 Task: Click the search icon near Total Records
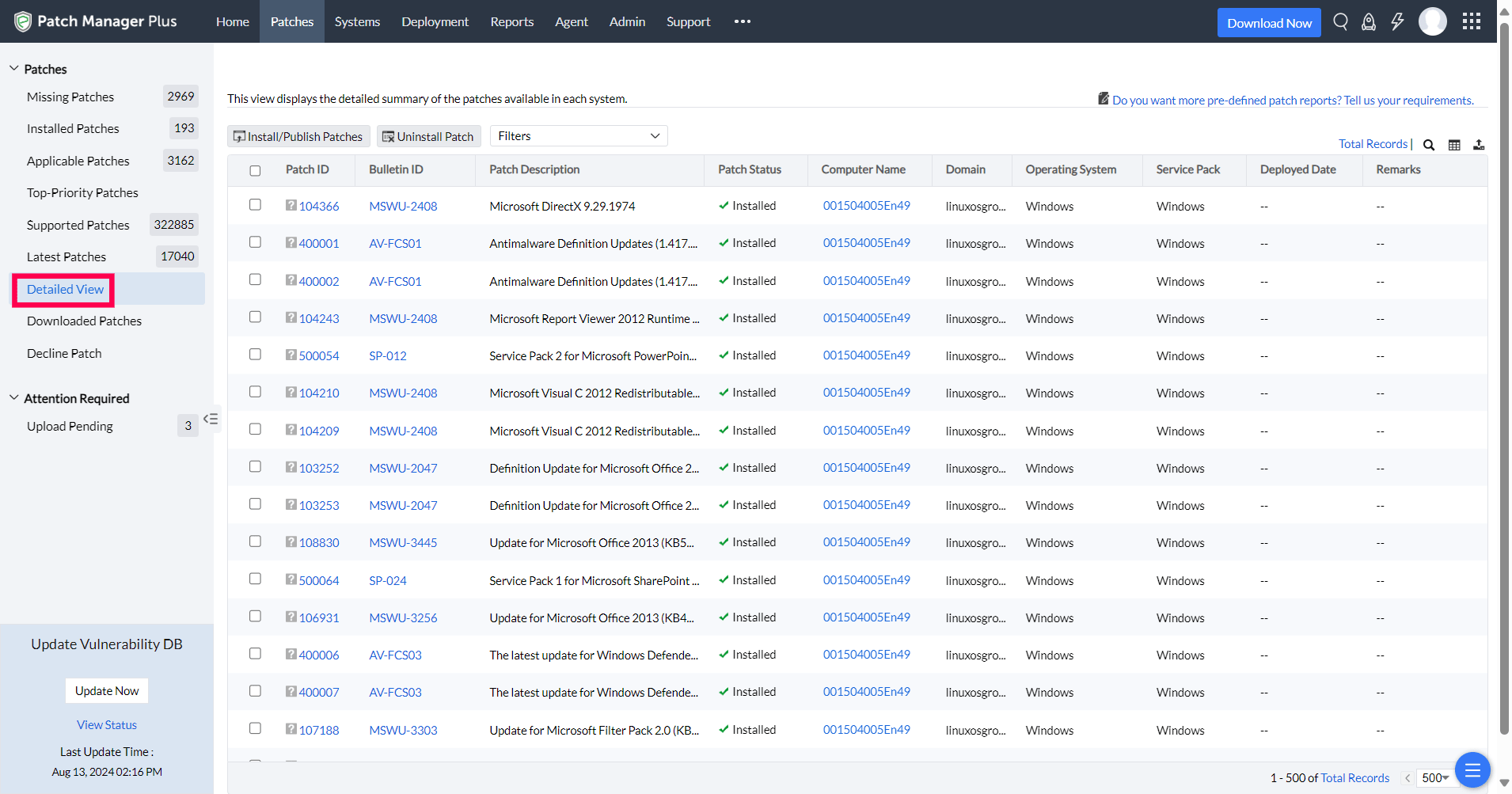1429,145
